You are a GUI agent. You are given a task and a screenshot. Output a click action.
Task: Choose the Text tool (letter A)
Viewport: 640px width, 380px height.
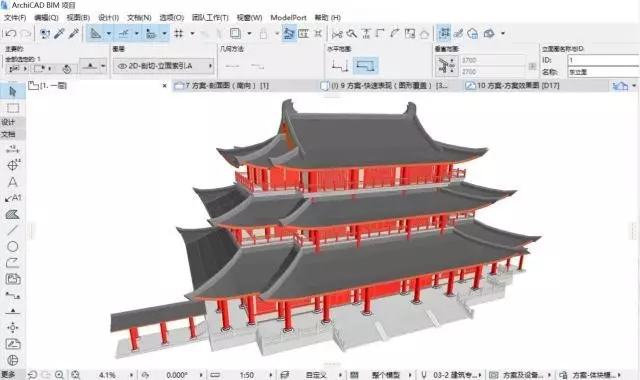tap(13, 182)
